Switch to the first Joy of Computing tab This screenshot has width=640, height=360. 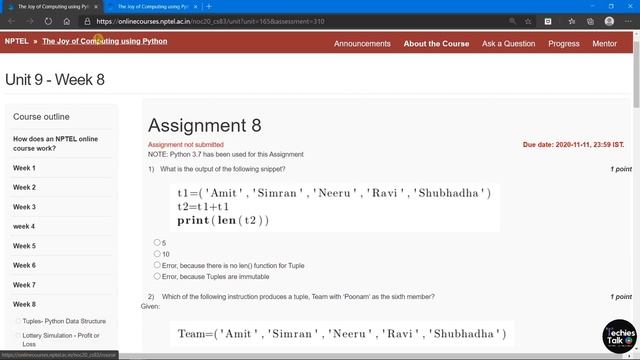point(52,7)
